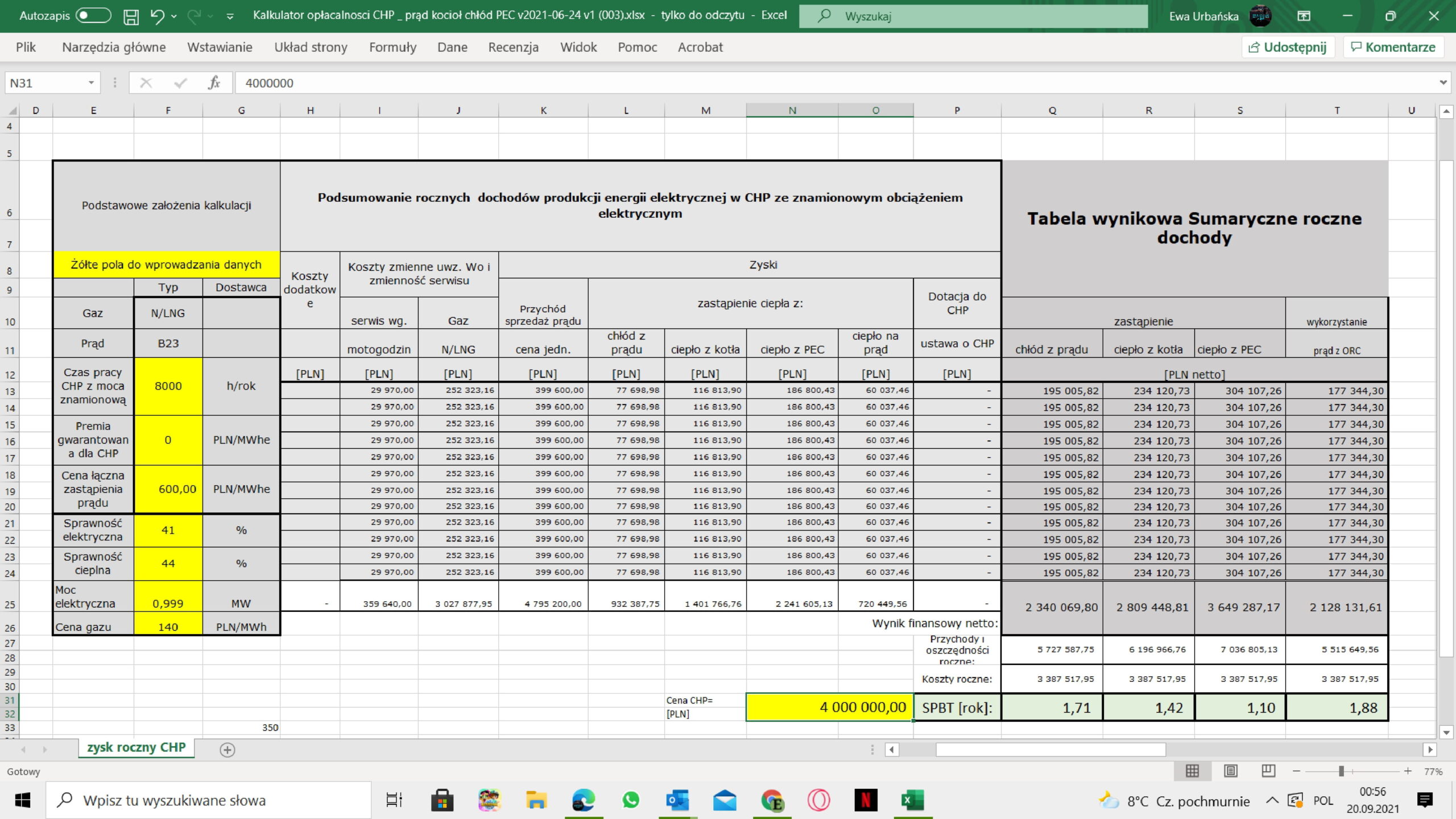Open Microsoft Edge taskbar icon
Viewport: 1456px width, 819px height.
(x=584, y=800)
